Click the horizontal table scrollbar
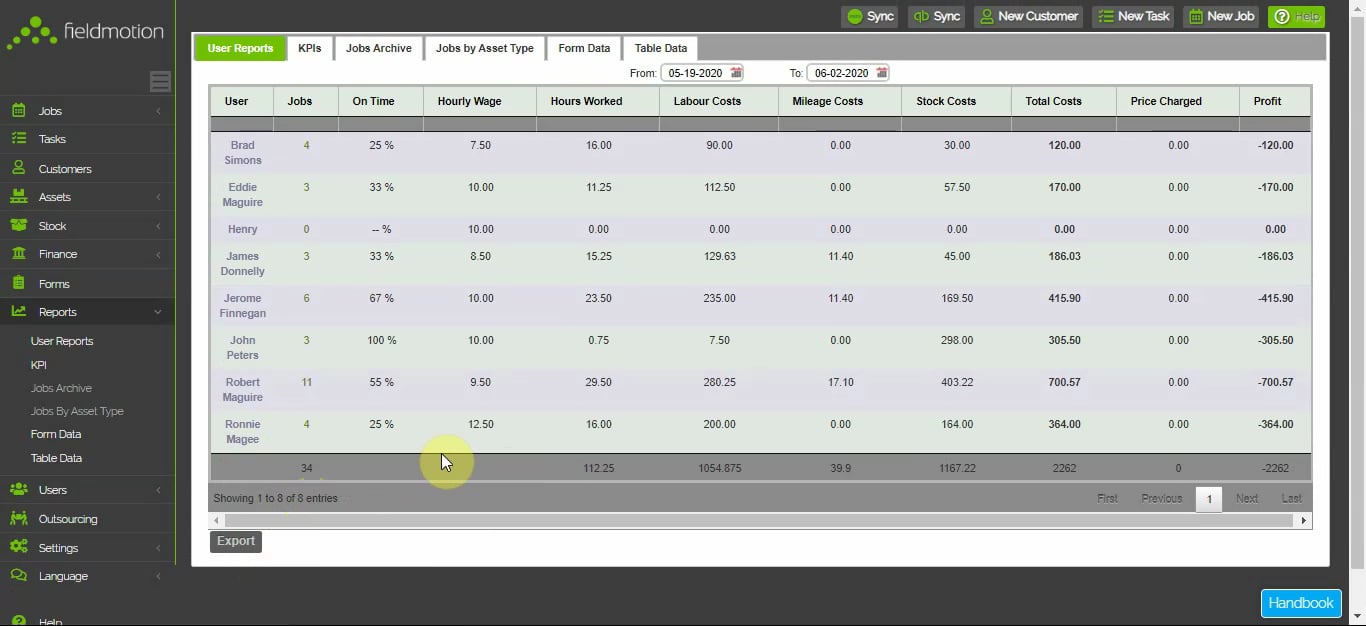 [x=759, y=521]
